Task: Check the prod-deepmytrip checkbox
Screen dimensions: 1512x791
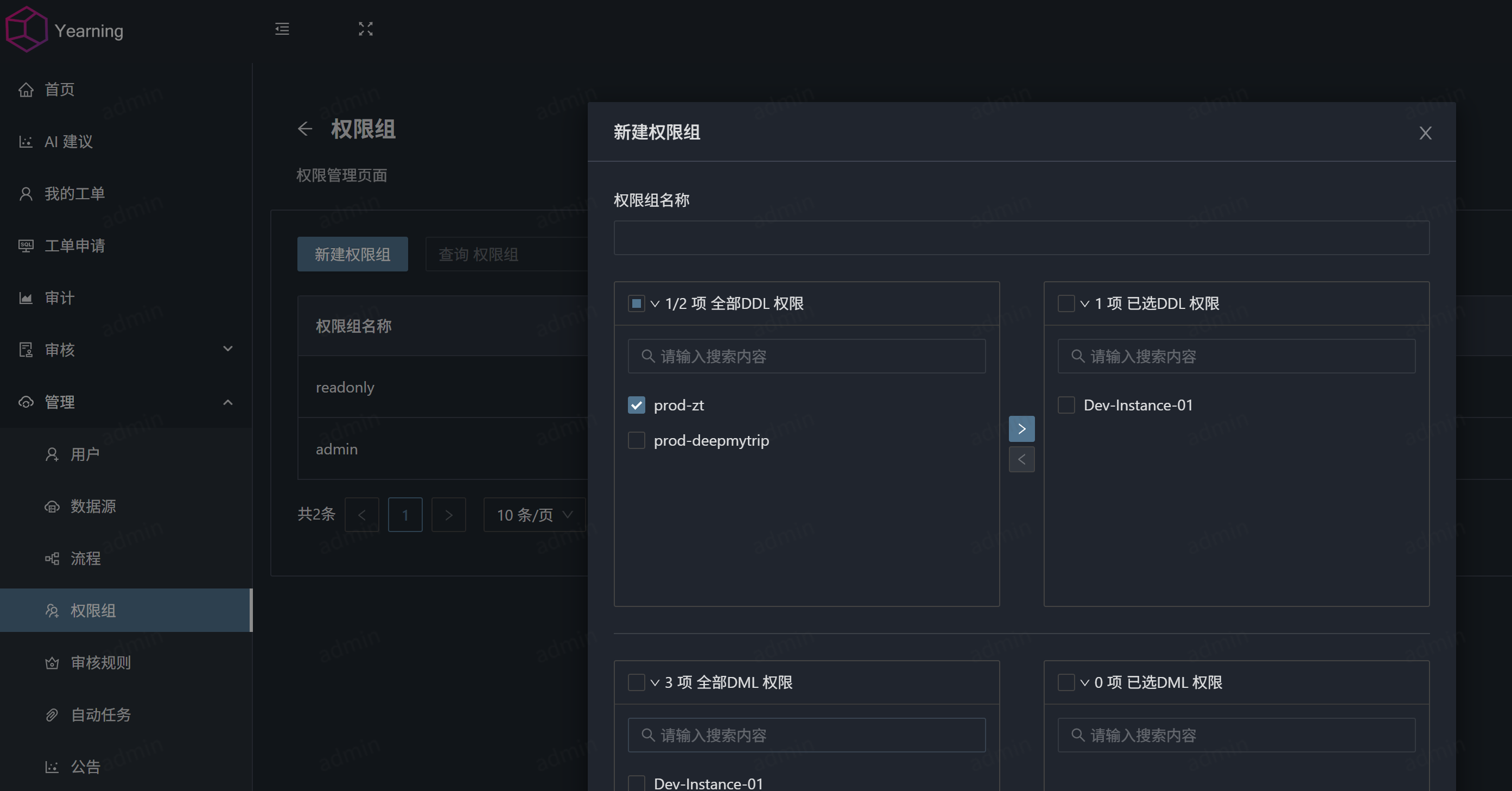Action: pyautogui.click(x=636, y=440)
